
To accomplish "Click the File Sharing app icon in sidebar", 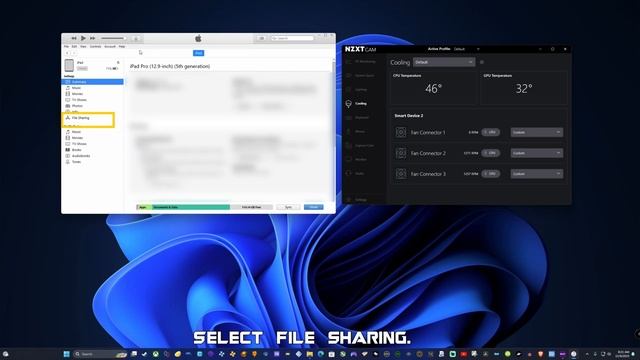I will pos(68,118).
